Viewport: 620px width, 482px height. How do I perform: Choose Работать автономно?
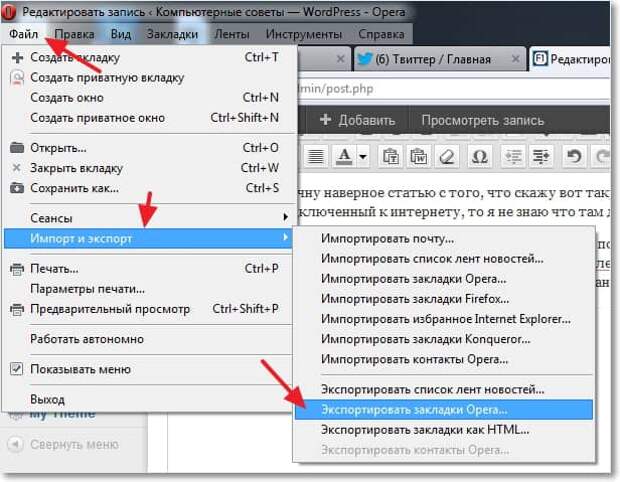(148, 339)
